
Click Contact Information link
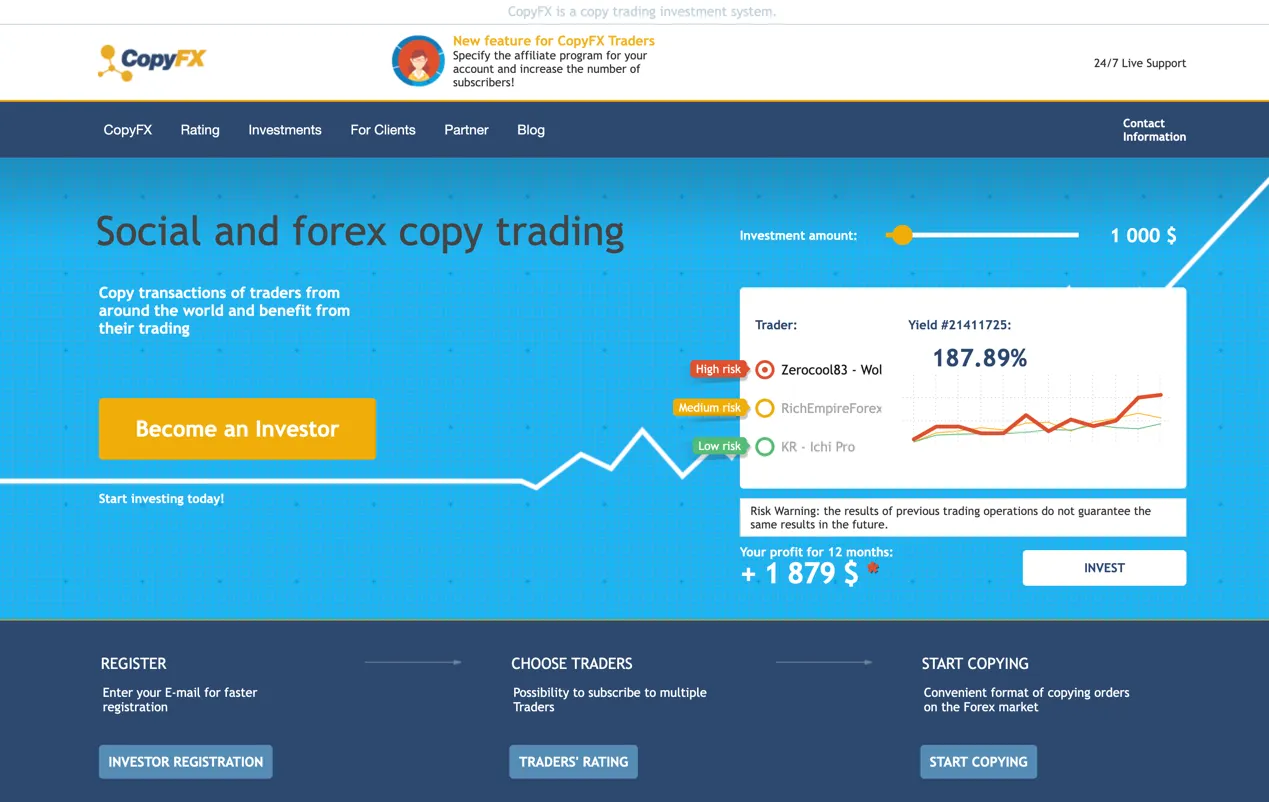point(1154,130)
